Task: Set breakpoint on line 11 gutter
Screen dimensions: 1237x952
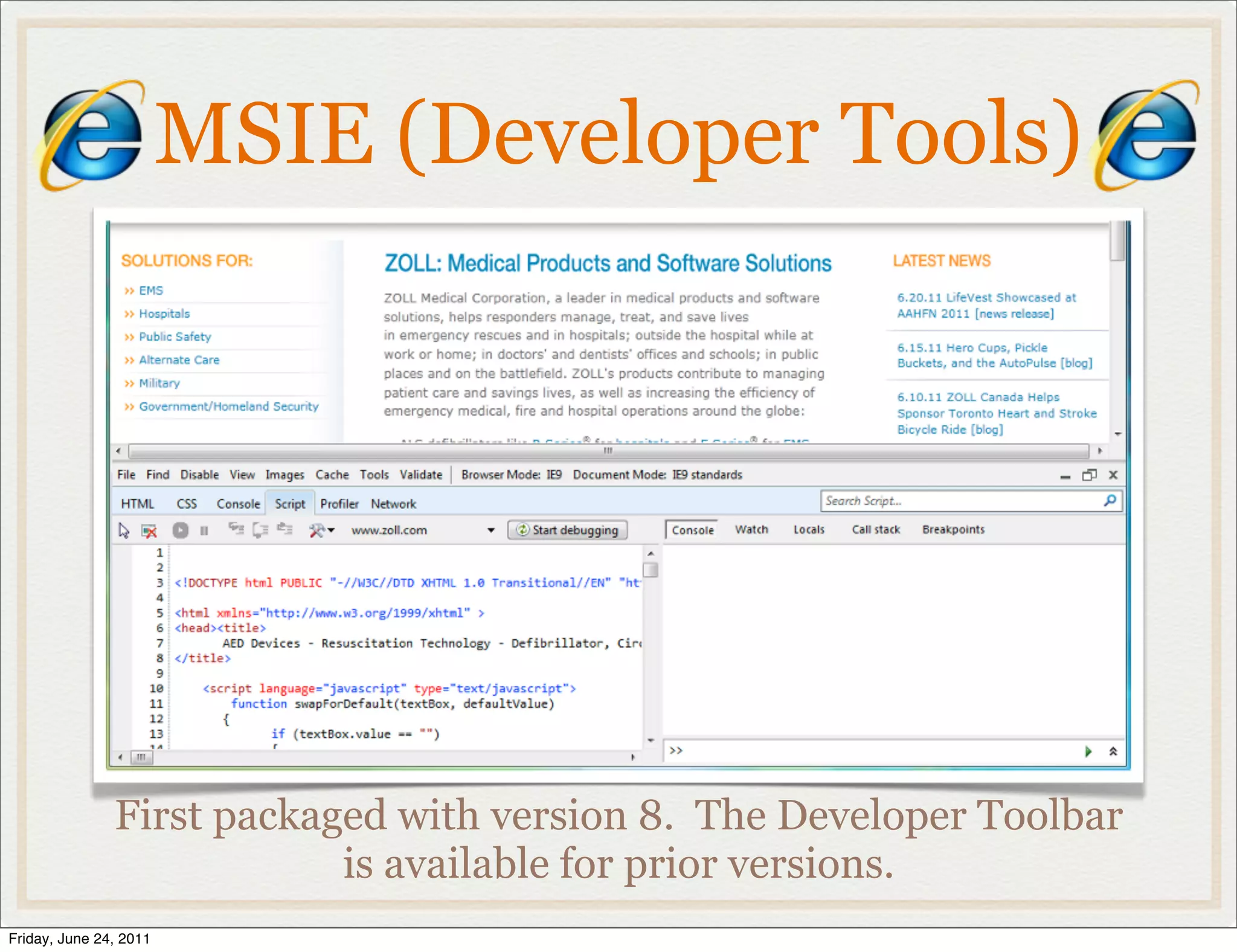Action: click(123, 704)
